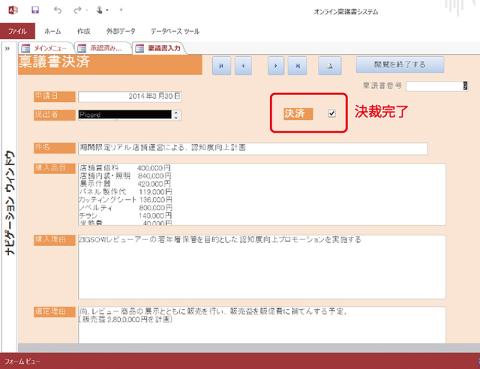Toggle the 決済 checkbox

click(332, 113)
